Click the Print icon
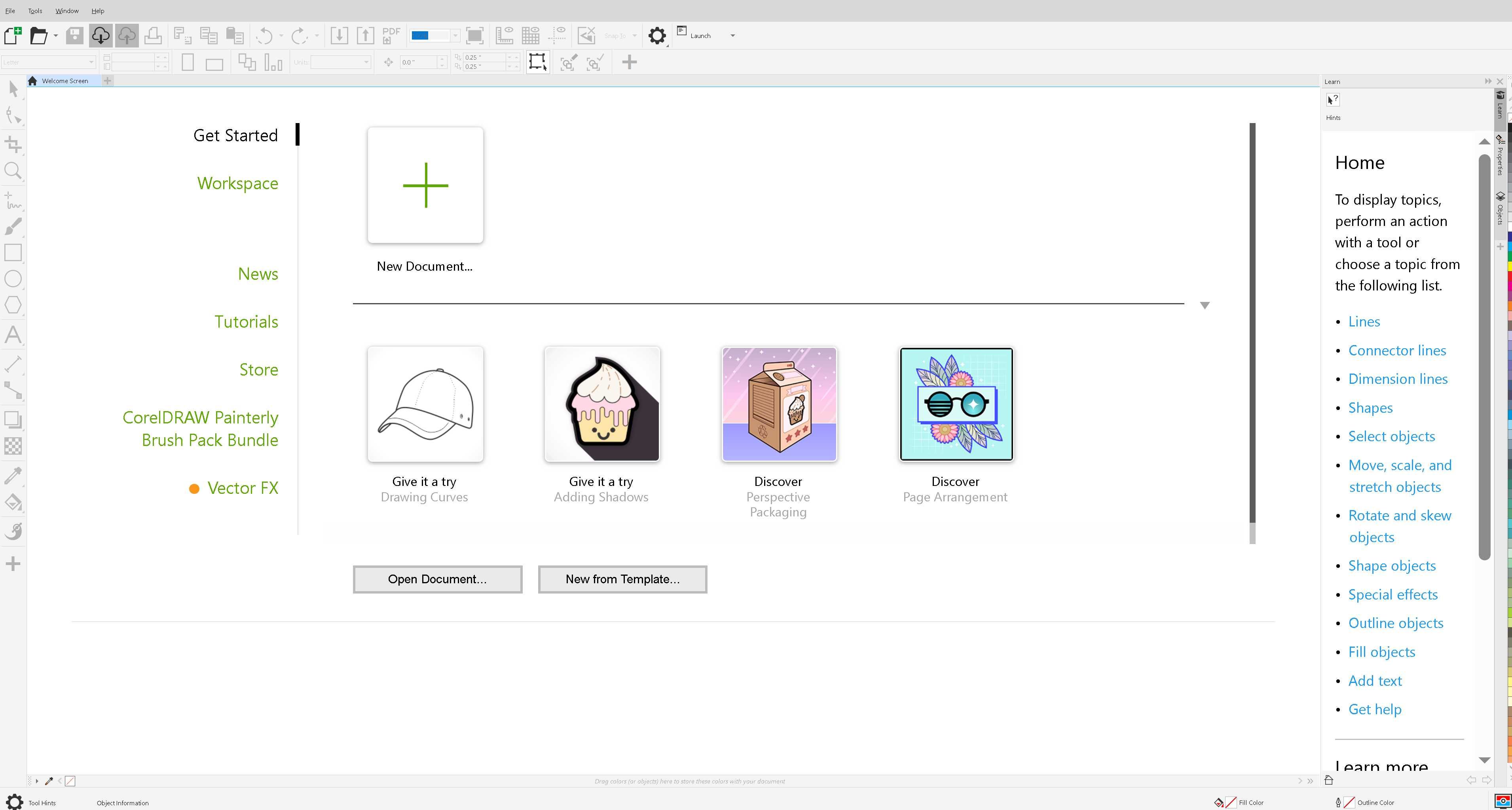 [153, 36]
